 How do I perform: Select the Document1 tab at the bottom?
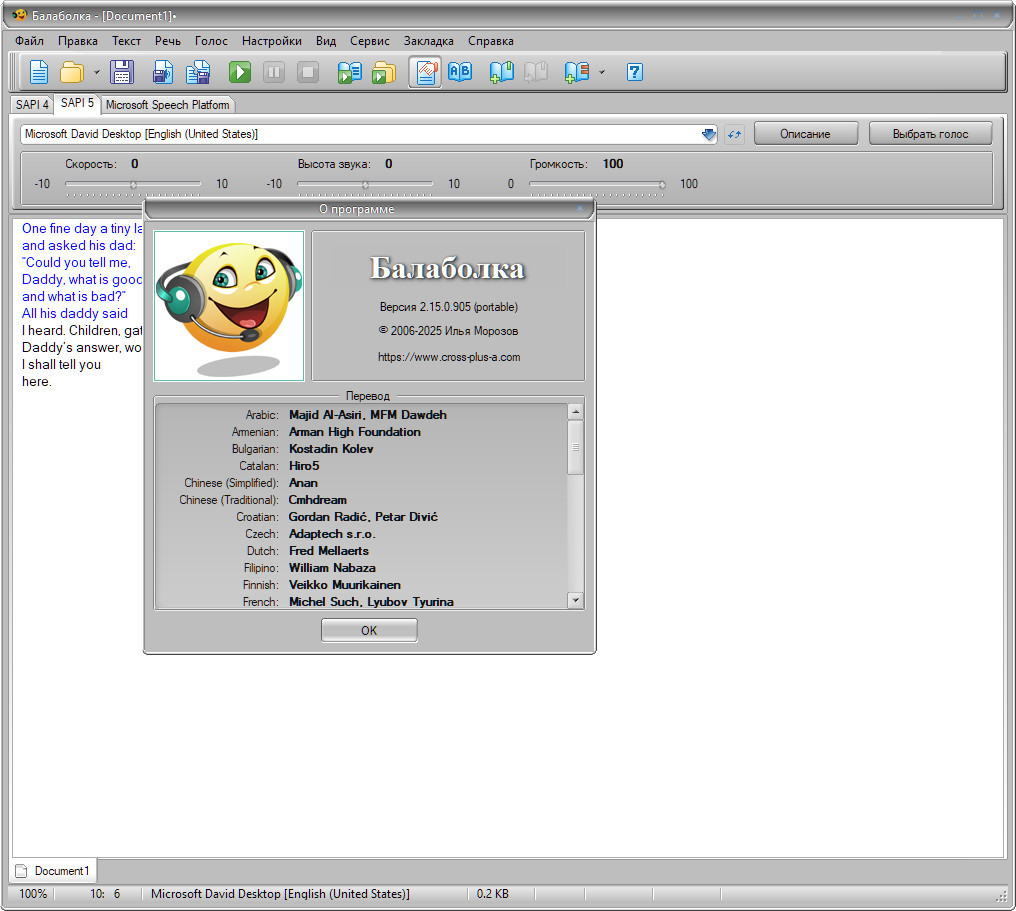(x=54, y=871)
